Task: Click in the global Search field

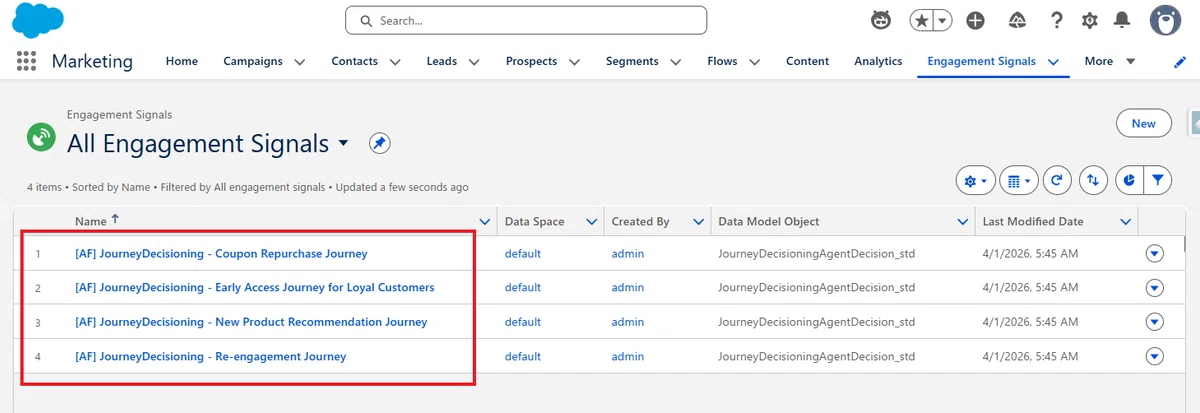Action: point(526,20)
